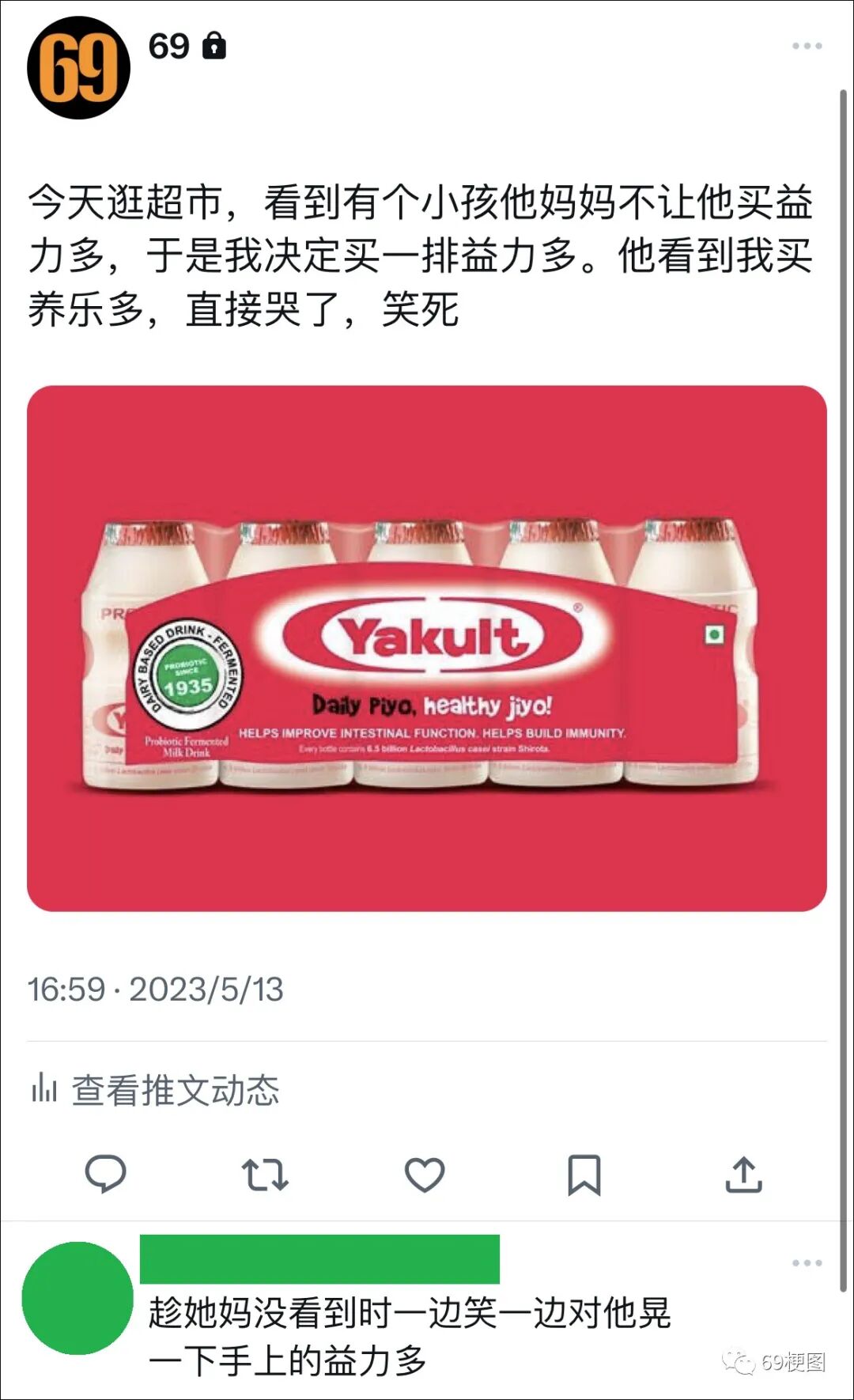Click the vertical scrollbar on right
The height and width of the screenshot is (1400, 854).
pyautogui.click(x=843, y=690)
